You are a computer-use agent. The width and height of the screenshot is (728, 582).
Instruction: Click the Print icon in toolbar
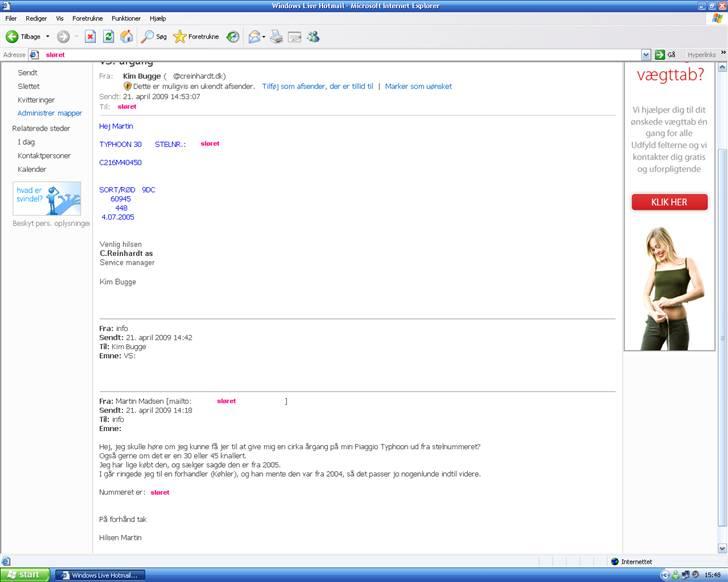276,36
